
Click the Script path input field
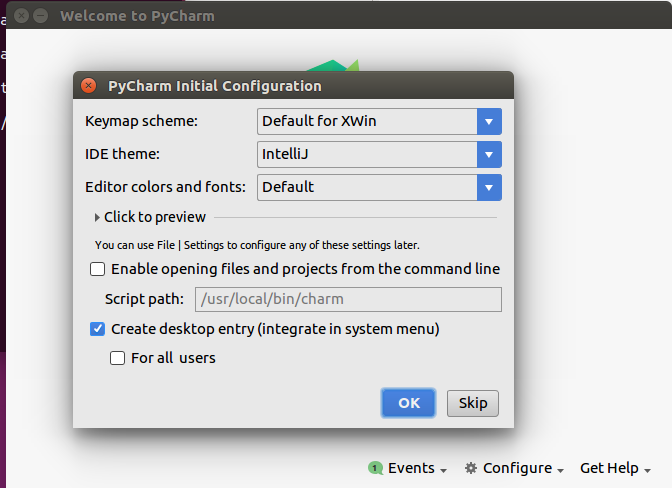(x=348, y=299)
